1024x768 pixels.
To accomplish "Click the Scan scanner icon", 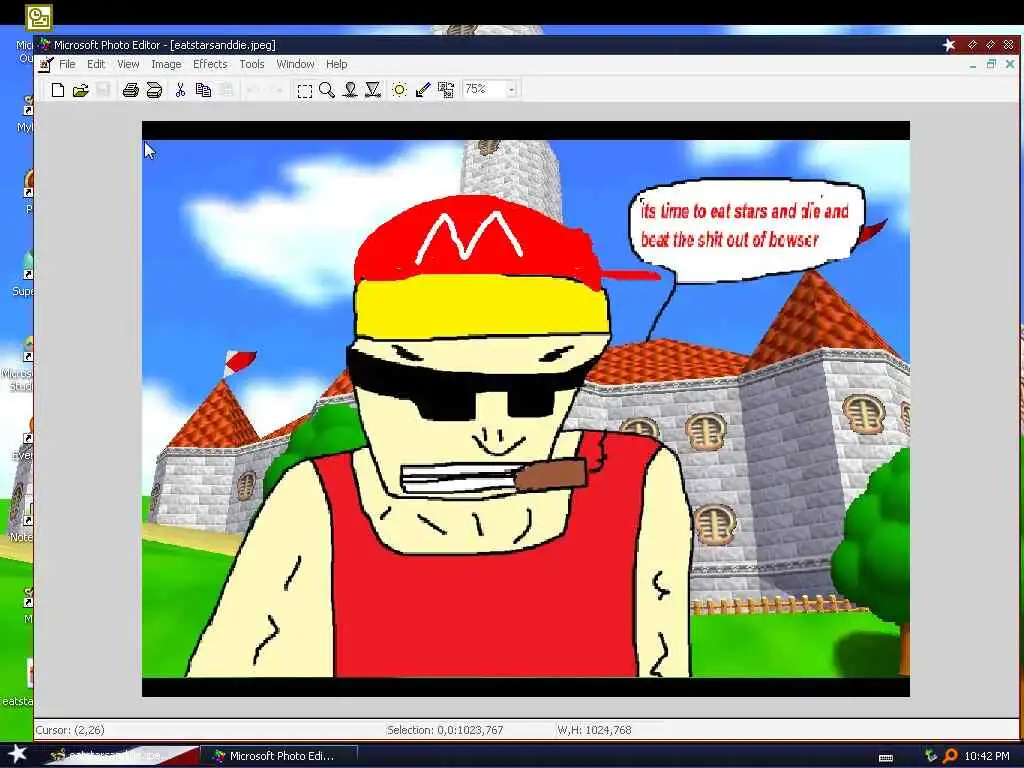I will (154, 90).
